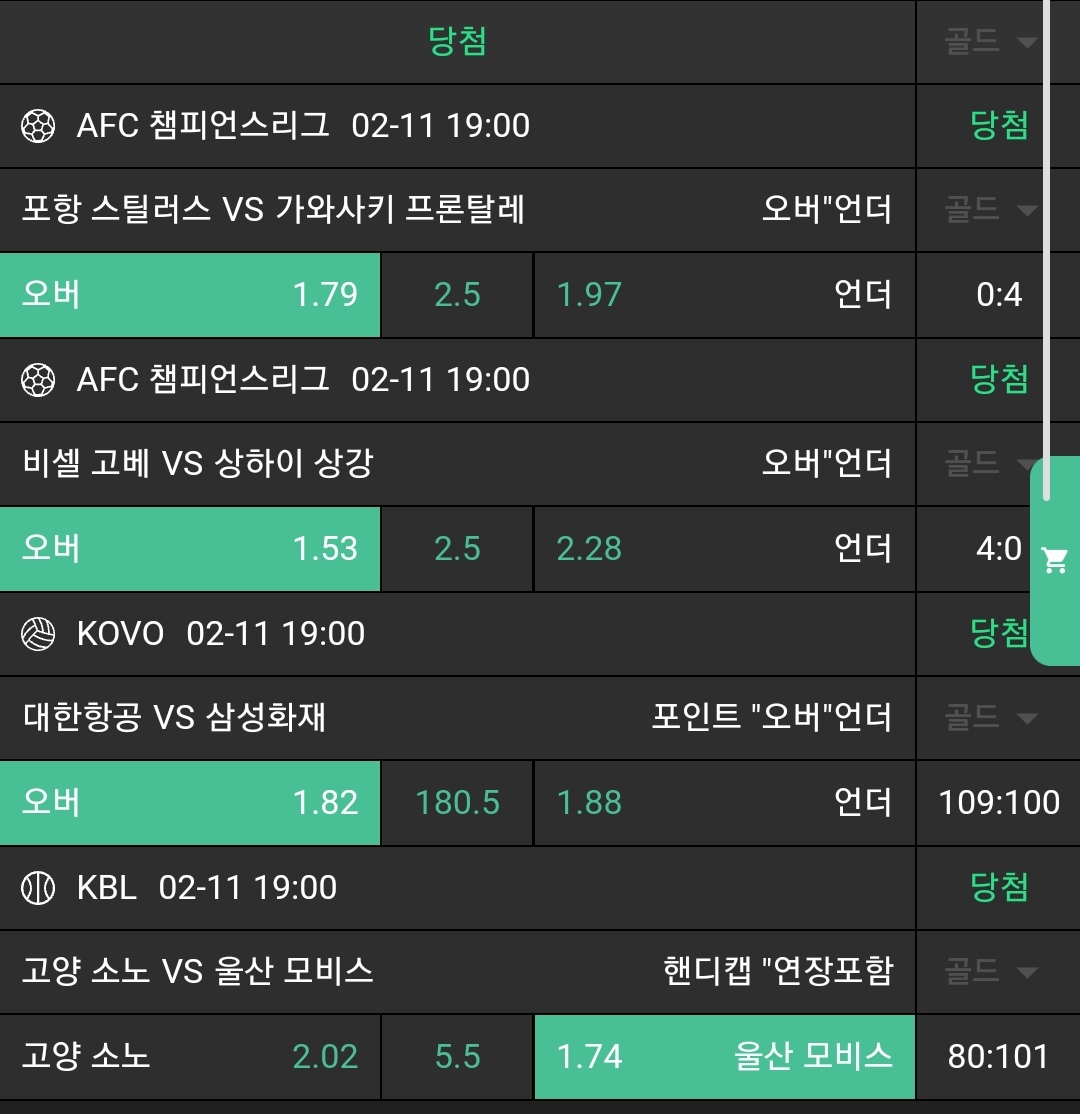Click the soccer ball icon beside 포항 스틸러스 match
Viewport: 1080px width, 1114px height.
click(38, 126)
